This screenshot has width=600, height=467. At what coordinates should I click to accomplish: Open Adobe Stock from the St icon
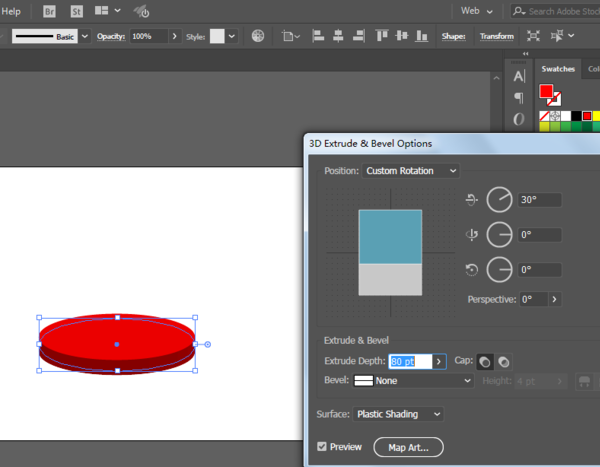click(x=77, y=11)
